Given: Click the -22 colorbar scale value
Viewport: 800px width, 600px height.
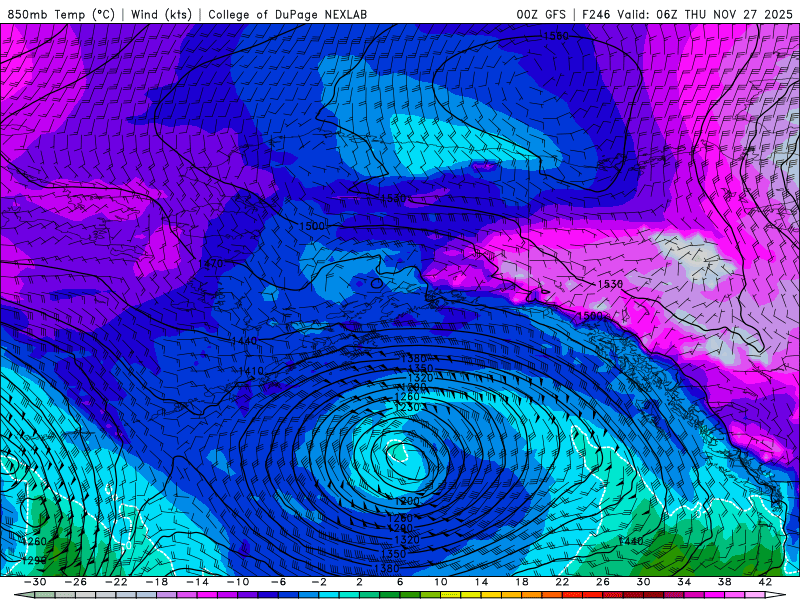Looking at the screenshot, I should click(x=116, y=582).
